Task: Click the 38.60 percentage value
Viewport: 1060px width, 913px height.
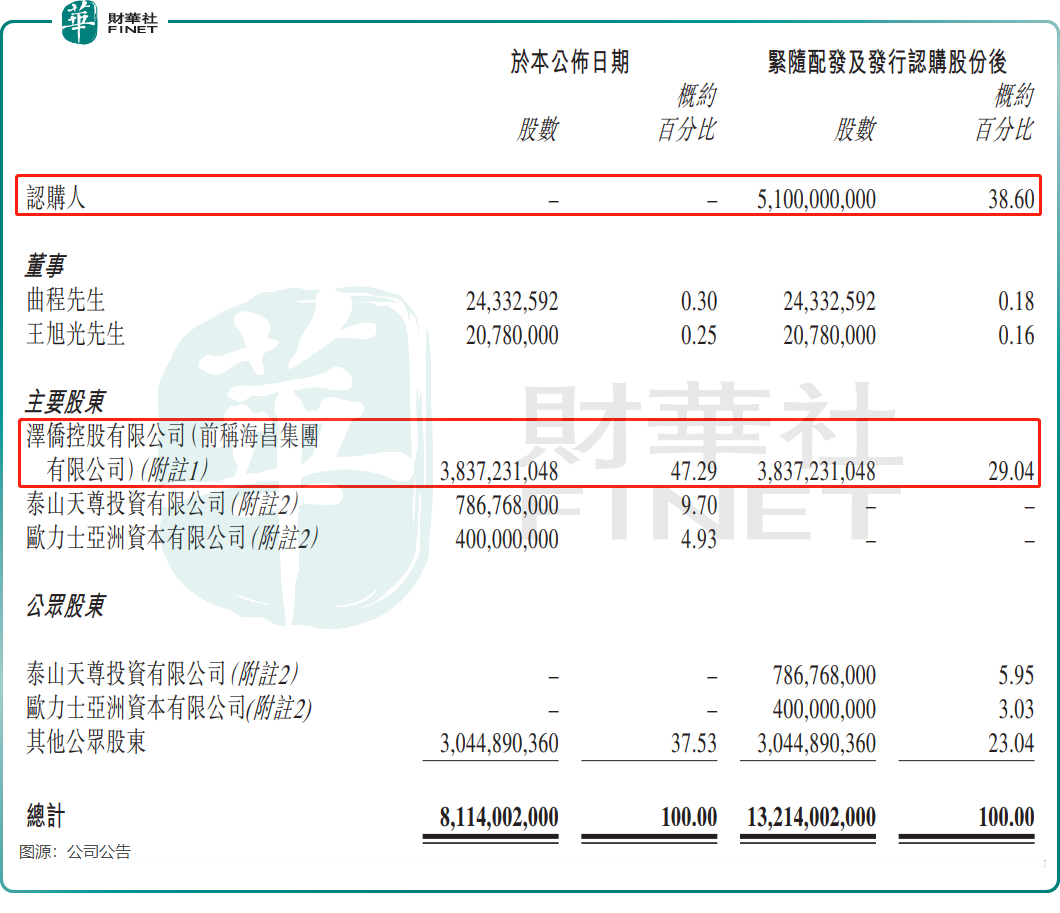Action: (x=1011, y=199)
